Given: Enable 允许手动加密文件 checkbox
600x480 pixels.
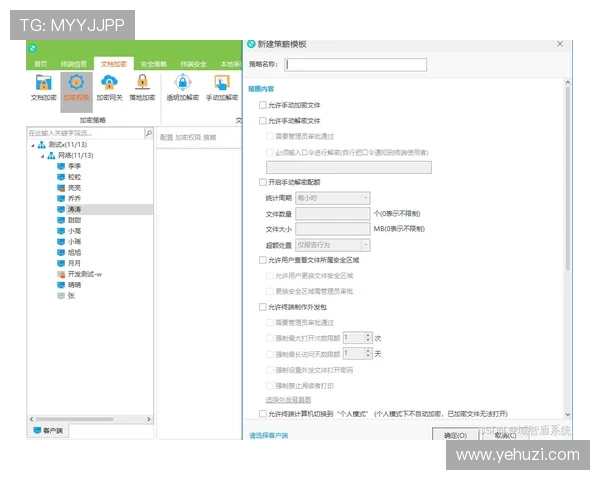Looking at the screenshot, I should point(263,105).
